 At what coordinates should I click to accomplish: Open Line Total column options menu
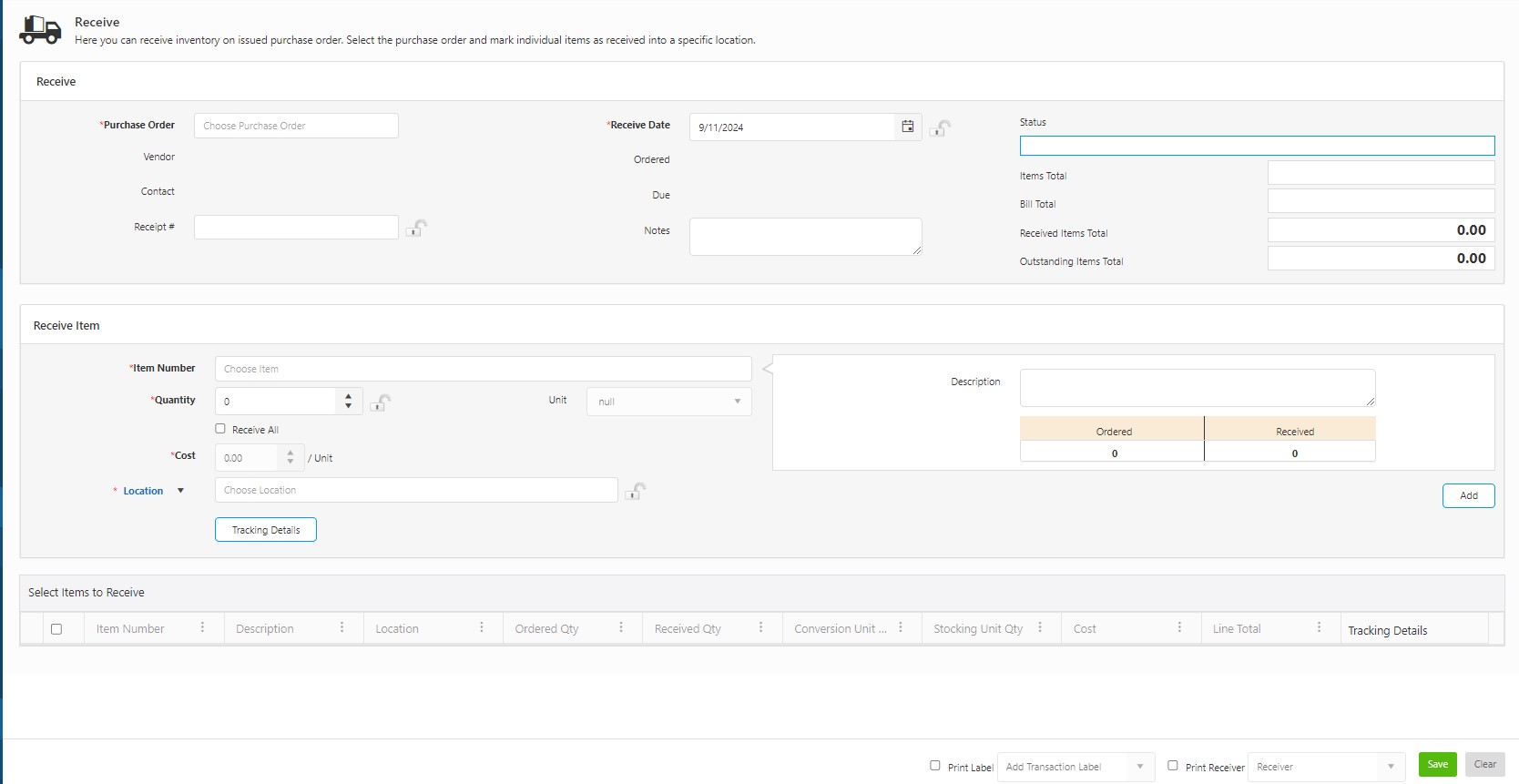tap(1319, 627)
